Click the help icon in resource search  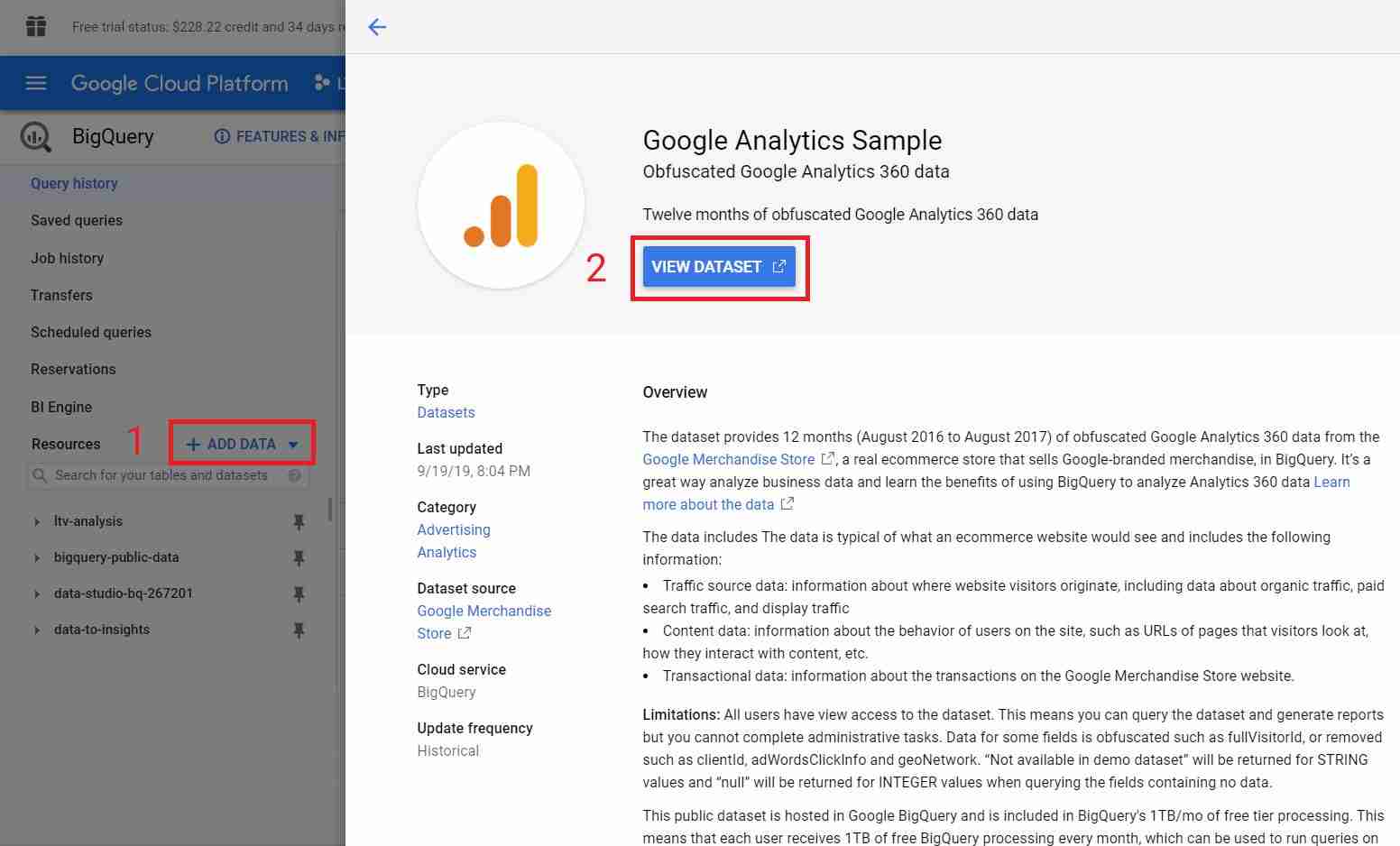(294, 475)
